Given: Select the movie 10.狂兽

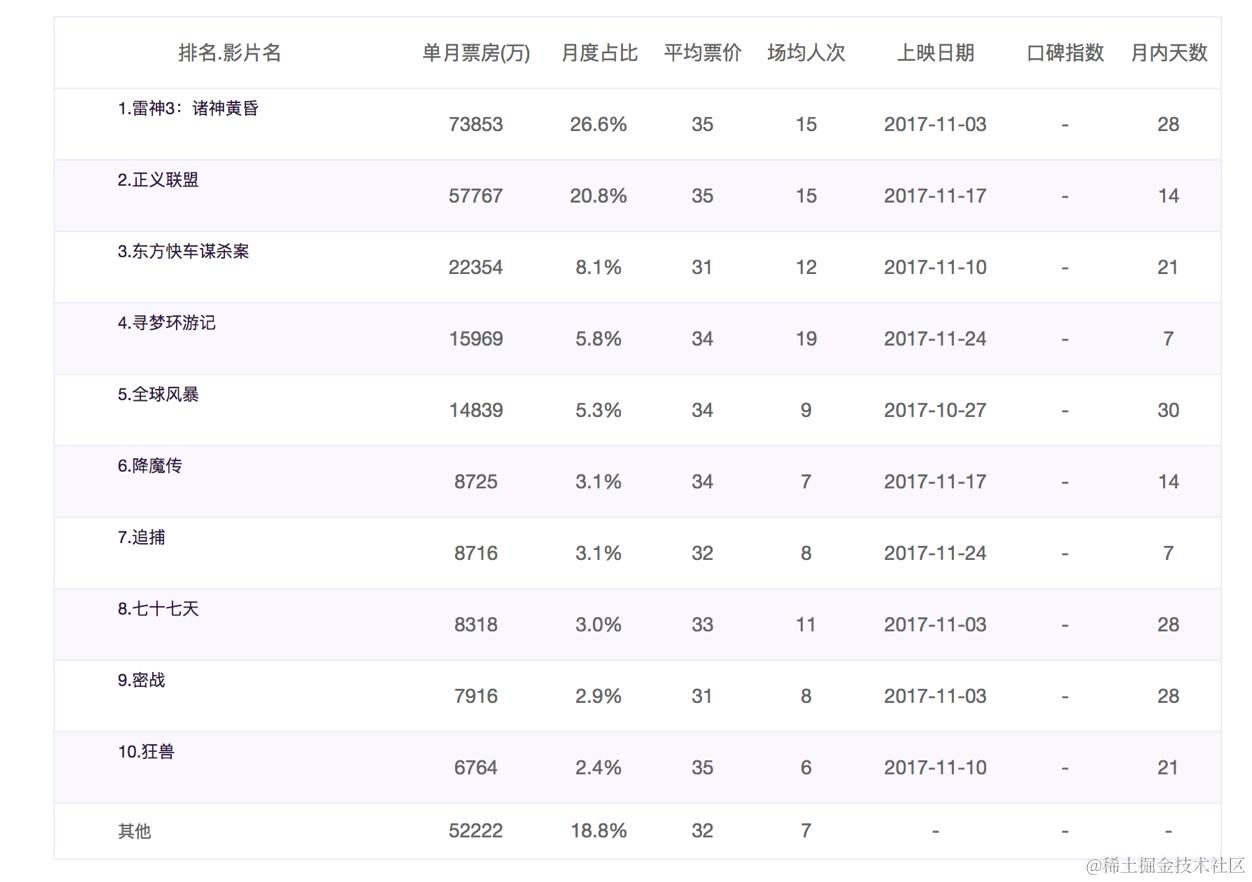Looking at the screenshot, I should tap(146, 752).
